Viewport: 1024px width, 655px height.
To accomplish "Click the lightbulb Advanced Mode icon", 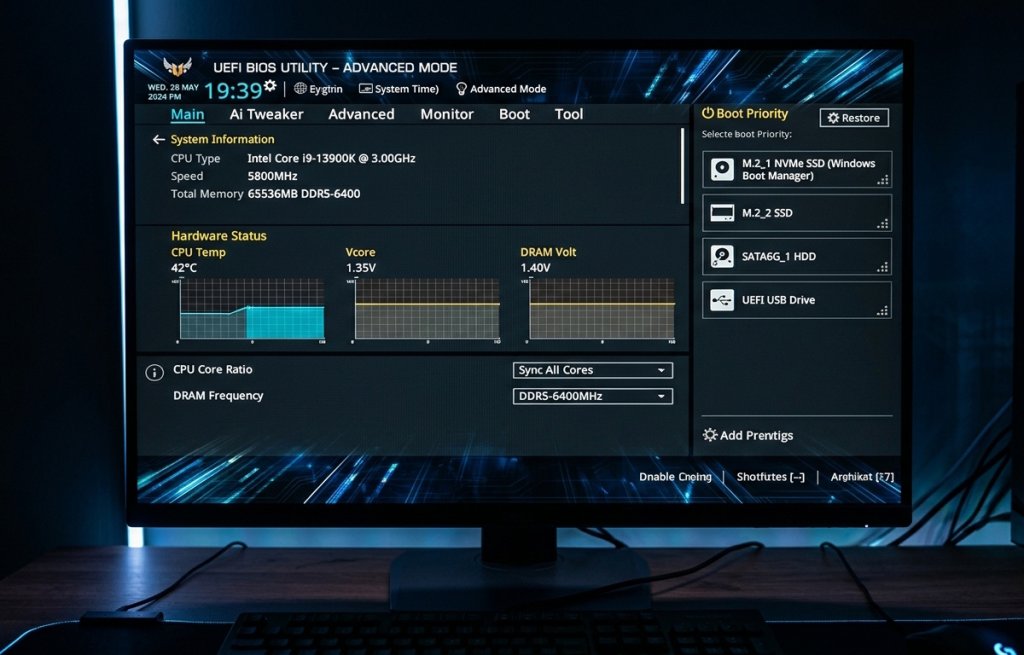I will [x=461, y=89].
